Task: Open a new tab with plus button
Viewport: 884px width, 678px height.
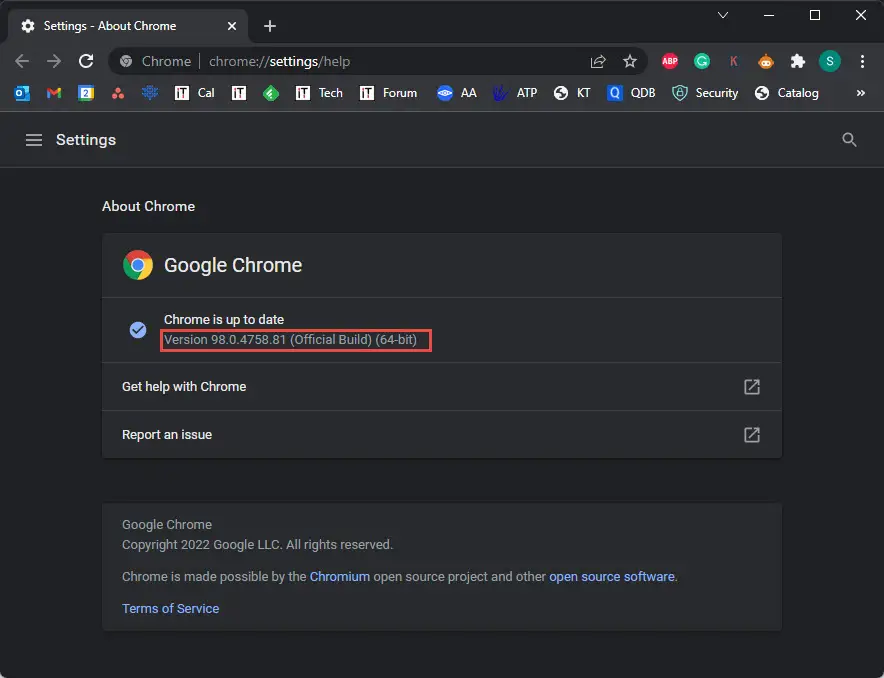Action: click(x=270, y=26)
